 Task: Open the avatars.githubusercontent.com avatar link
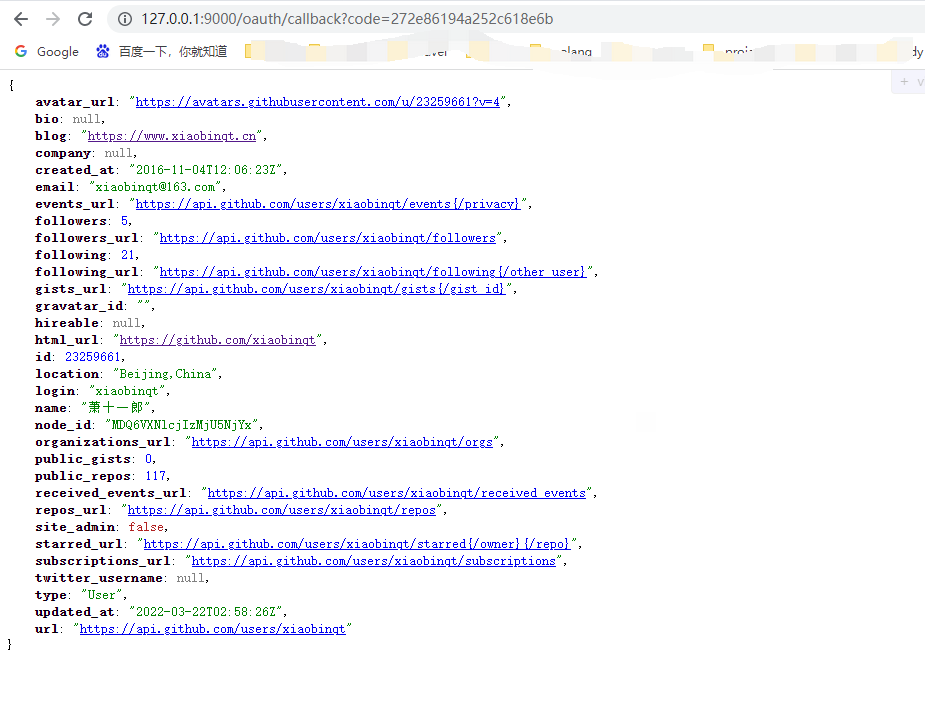pyautogui.click(x=317, y=102)
